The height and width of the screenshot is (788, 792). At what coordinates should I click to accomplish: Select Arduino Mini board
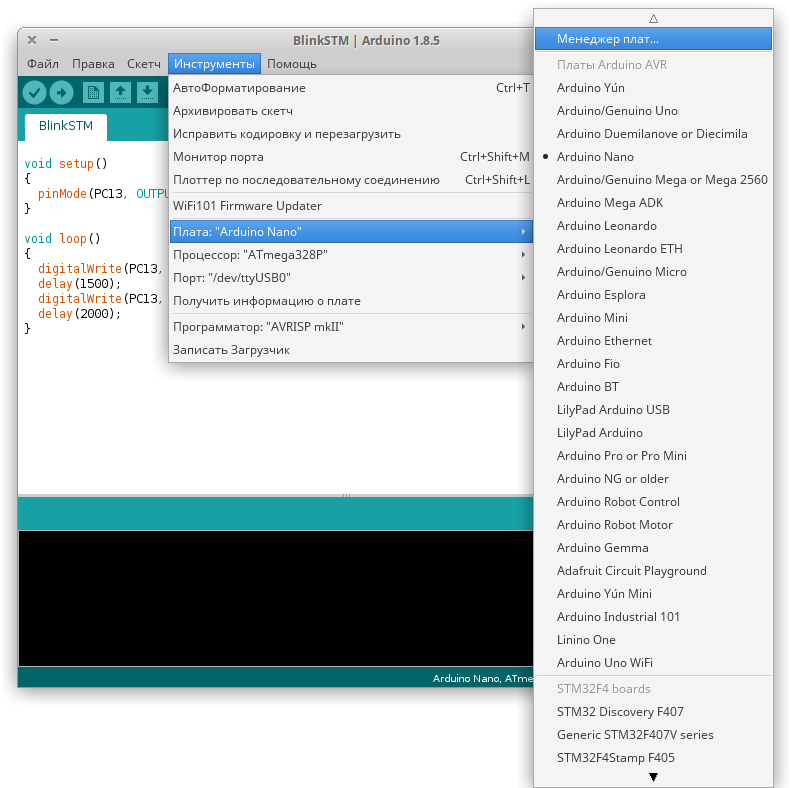(653, 318)
